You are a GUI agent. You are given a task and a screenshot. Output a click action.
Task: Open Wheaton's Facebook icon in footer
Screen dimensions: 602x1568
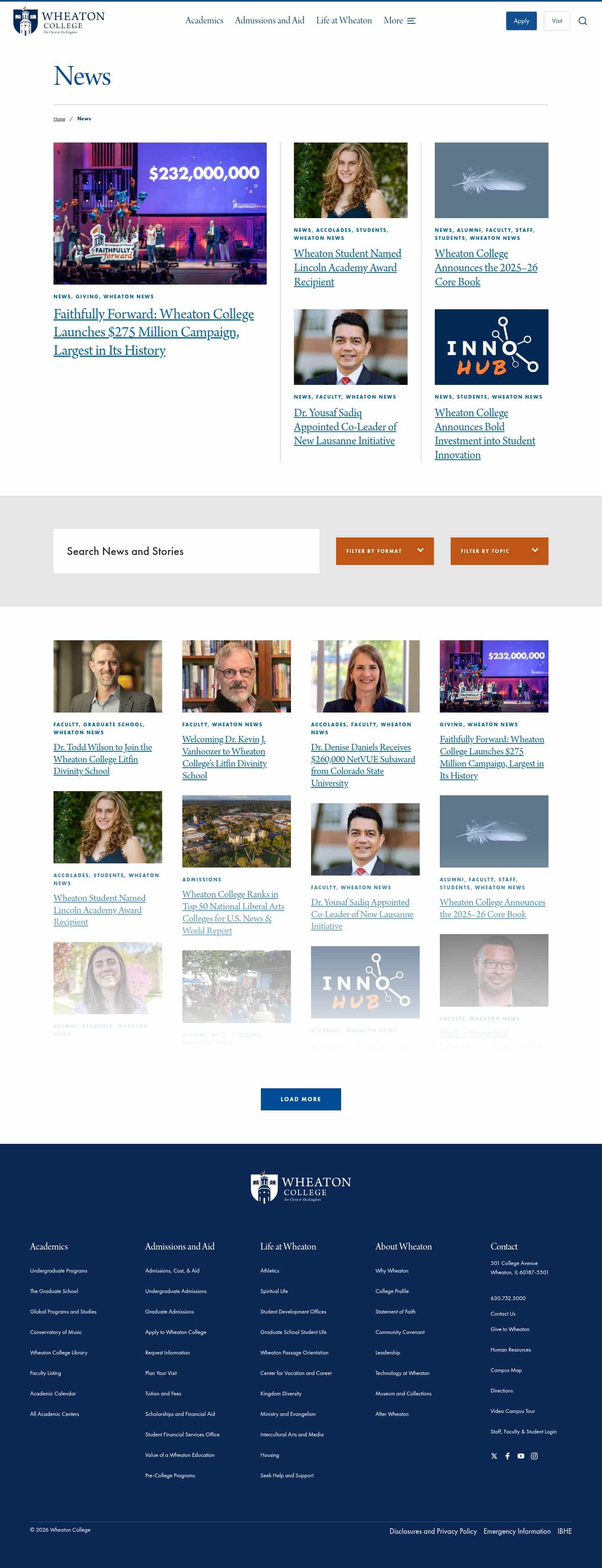[x=507, y=1456]
